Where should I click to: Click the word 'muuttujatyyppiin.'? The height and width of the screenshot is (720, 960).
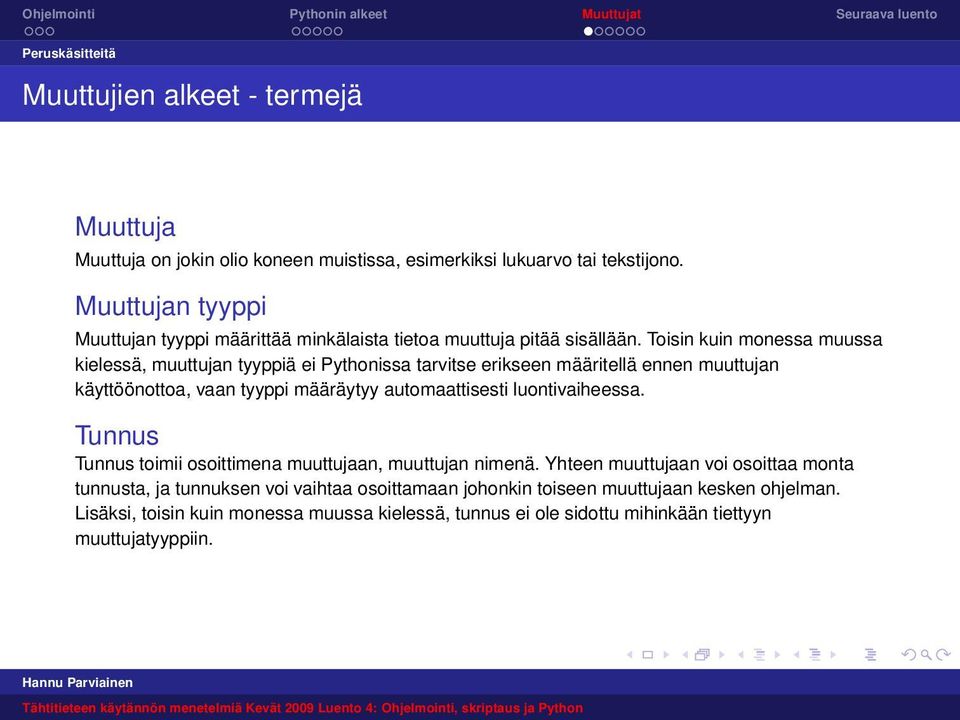(144, 539)
